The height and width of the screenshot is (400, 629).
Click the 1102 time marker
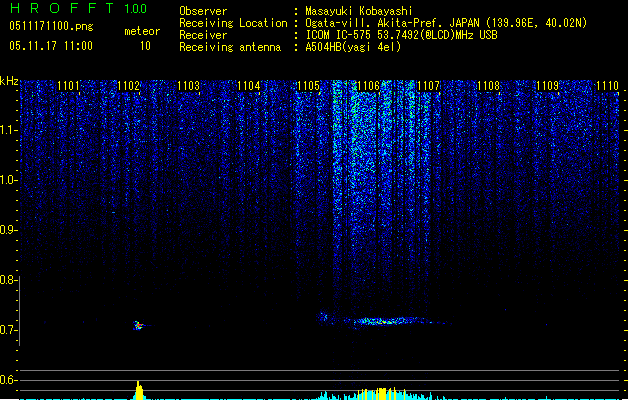pos(128,86)
